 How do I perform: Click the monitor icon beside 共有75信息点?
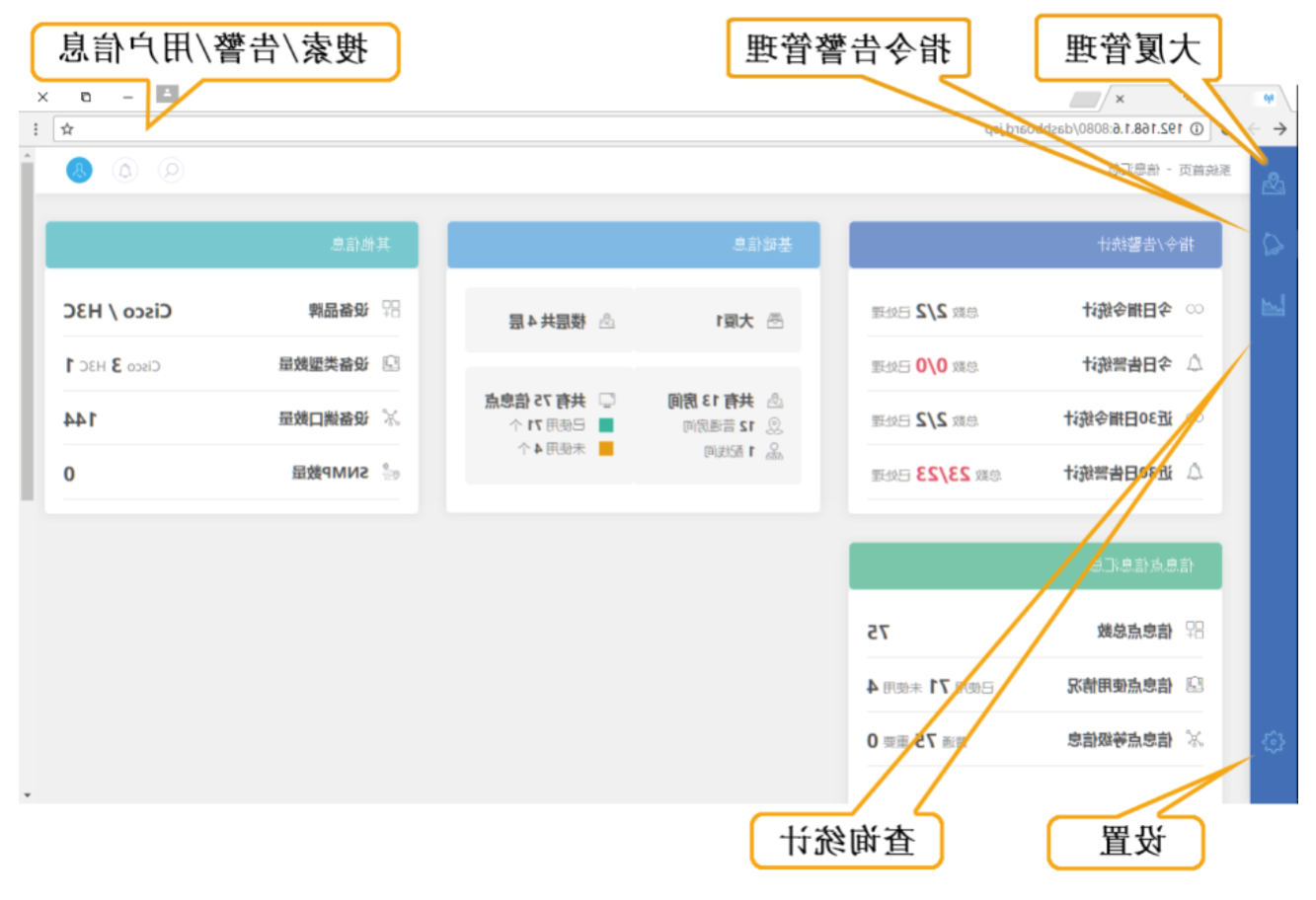coord(607,401)
